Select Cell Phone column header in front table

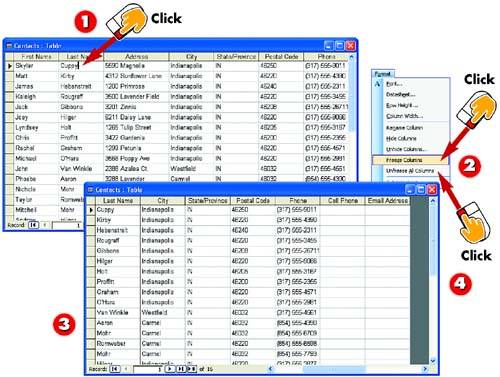(343, 201)
